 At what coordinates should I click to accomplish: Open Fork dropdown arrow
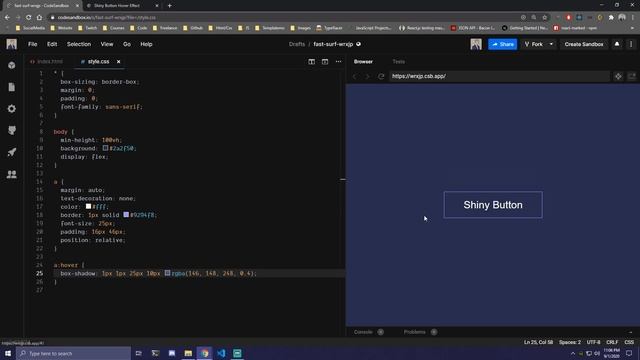(551, 44)
